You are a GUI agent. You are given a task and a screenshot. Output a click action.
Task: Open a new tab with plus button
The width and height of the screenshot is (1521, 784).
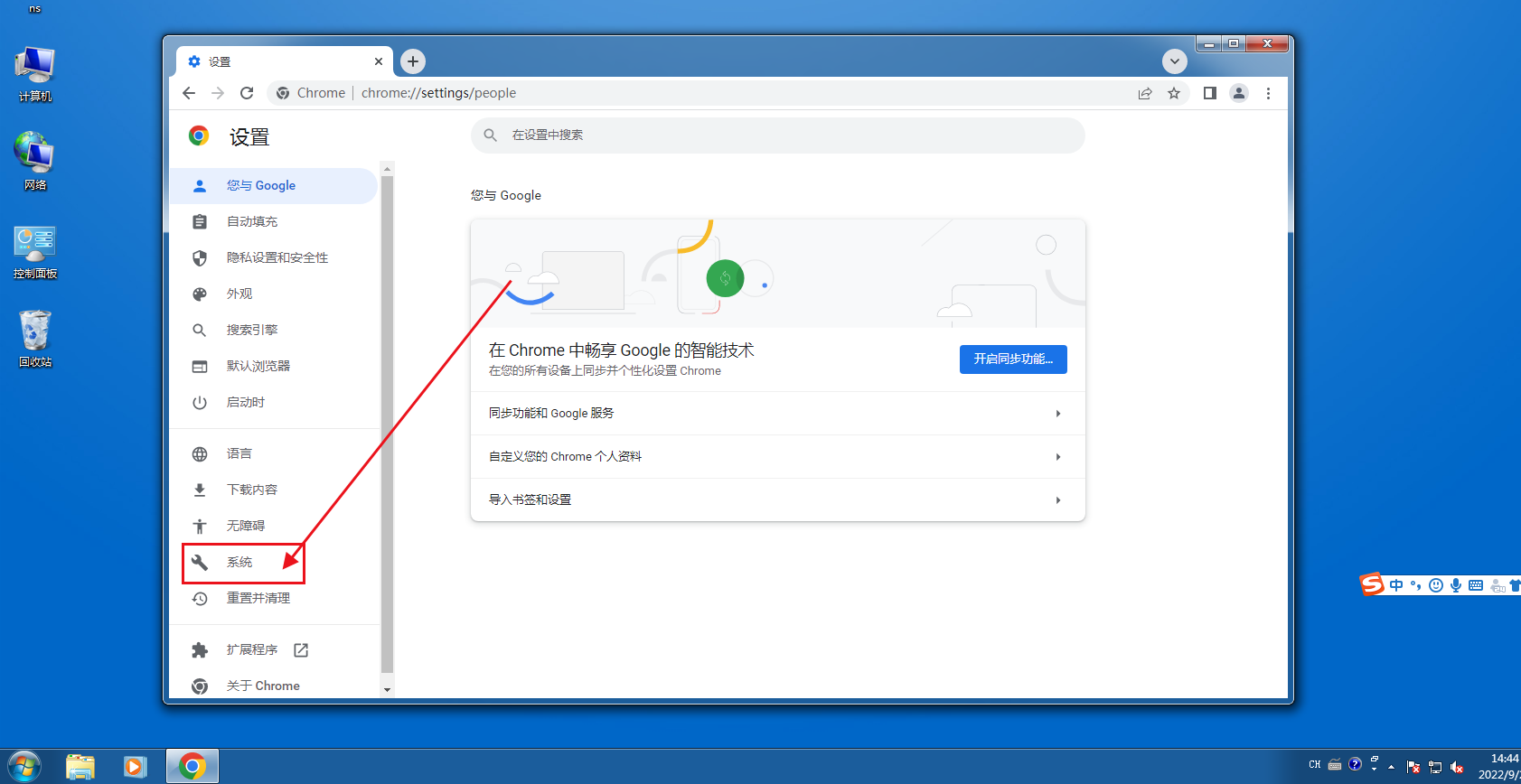point(413,61)
